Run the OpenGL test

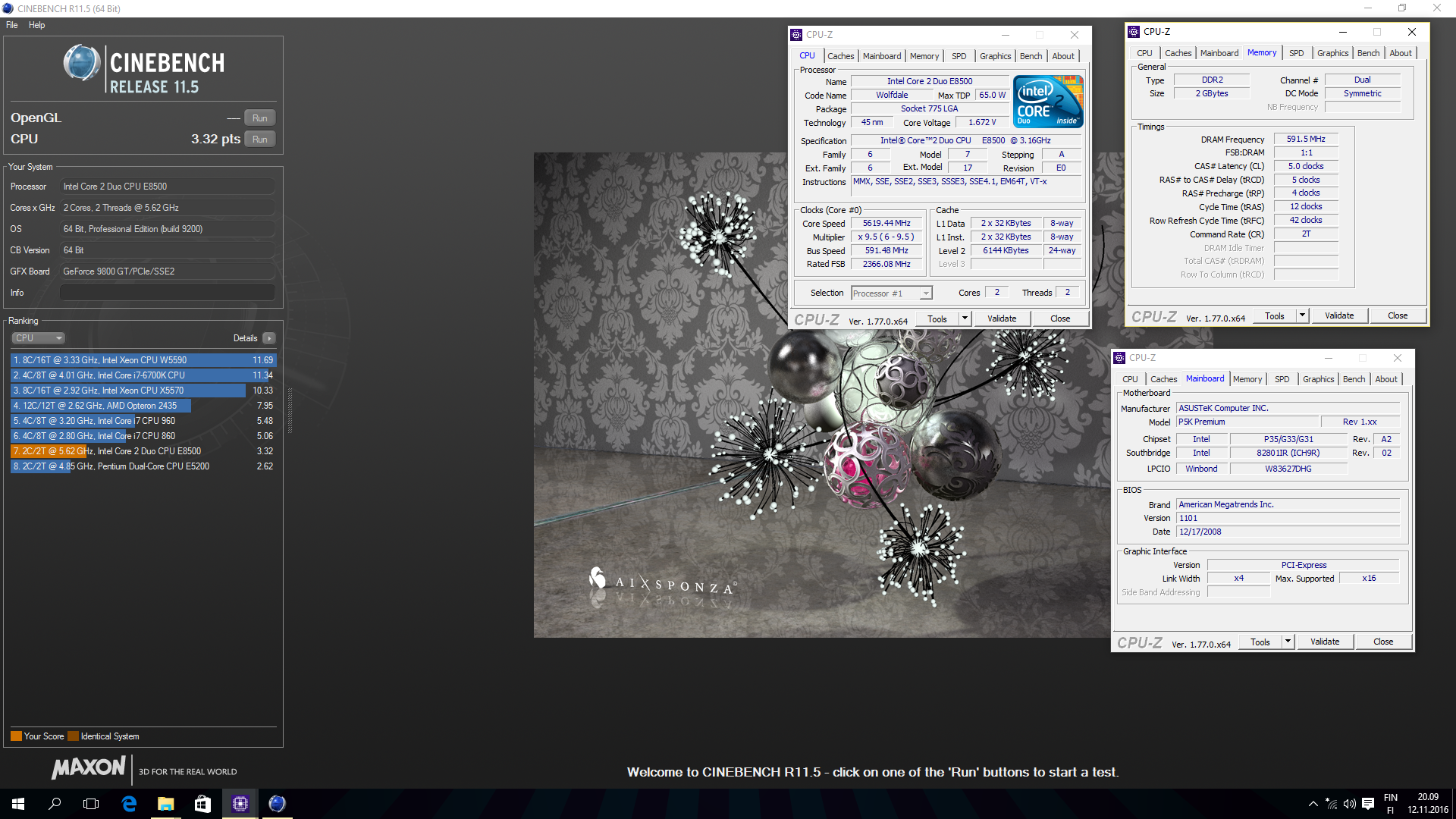260,118
